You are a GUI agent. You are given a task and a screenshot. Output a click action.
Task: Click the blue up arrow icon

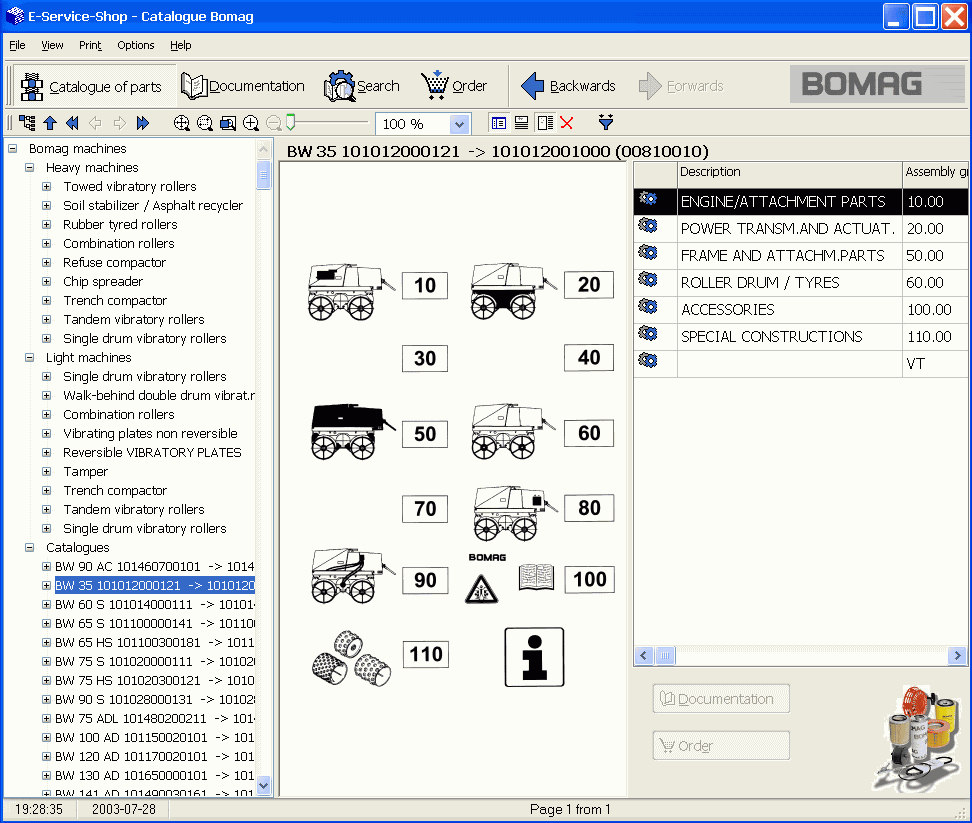pyautogui.click(x=50, y=123)
